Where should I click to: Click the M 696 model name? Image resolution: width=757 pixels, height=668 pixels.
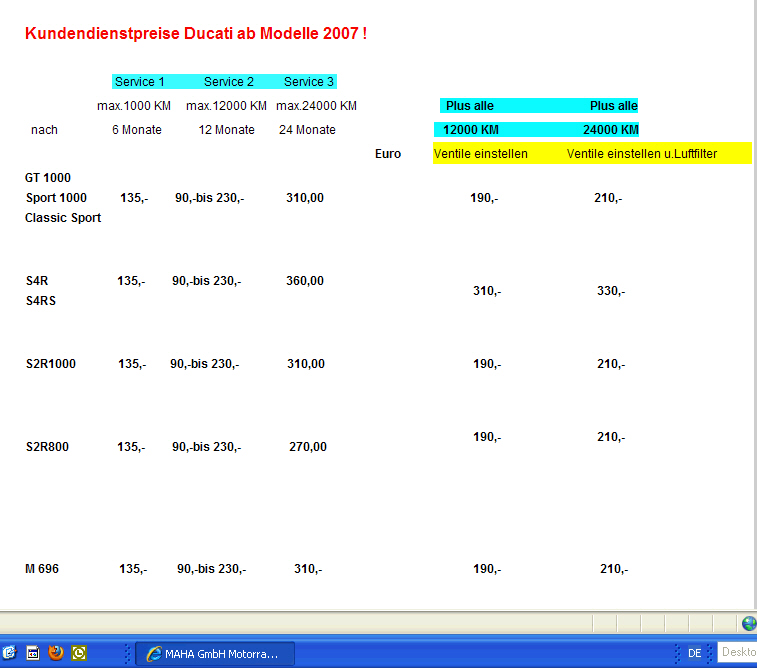(42, 569)
